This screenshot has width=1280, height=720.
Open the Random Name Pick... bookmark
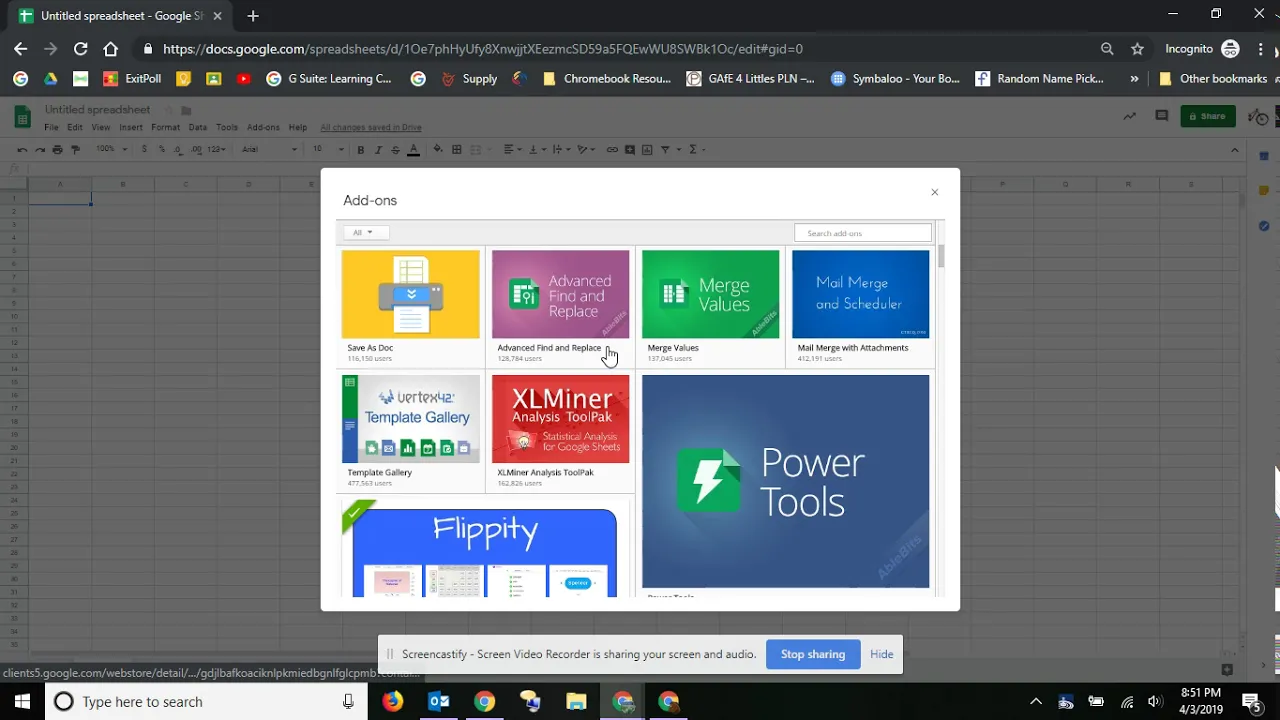(x=1040, y=78)
